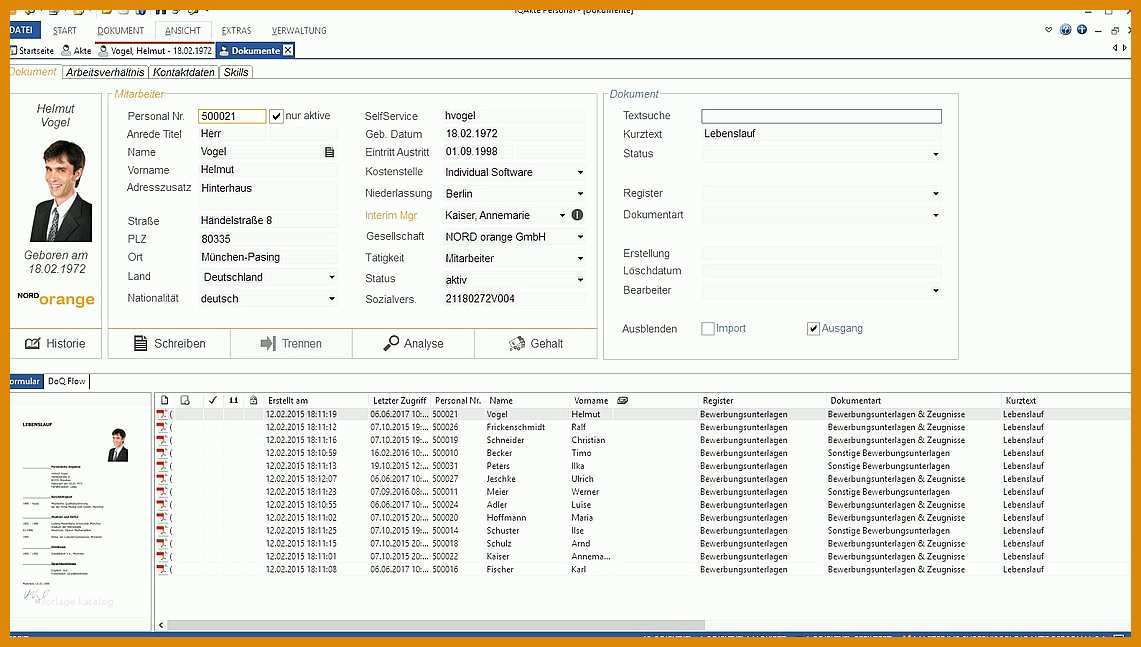The height and width of the screenshot is (647, 1141).
Task: Click the lock column header icon
Action: (253, 400)
